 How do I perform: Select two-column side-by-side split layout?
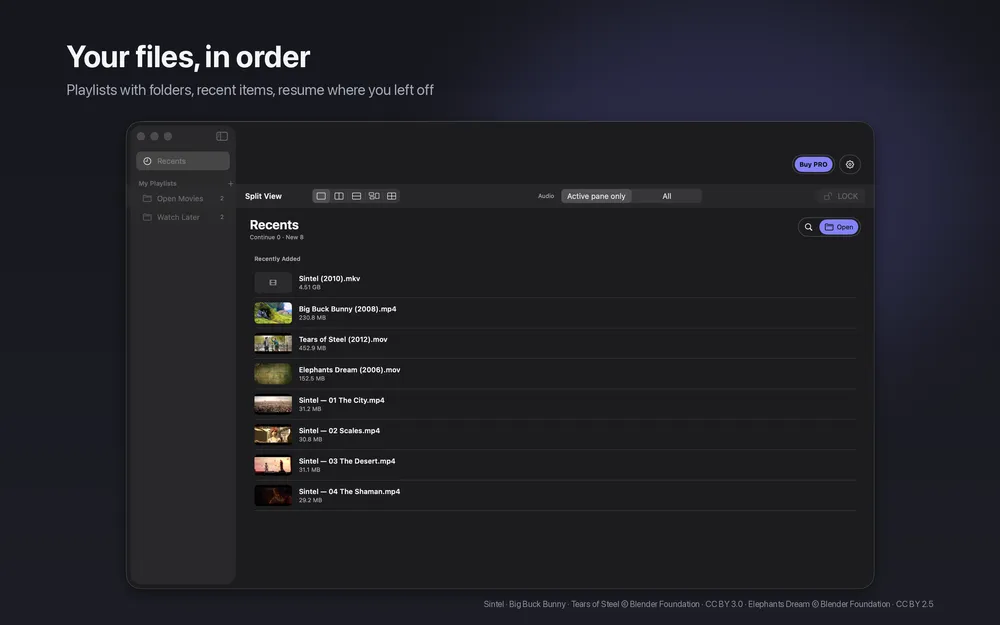click(x=339, y=196)
